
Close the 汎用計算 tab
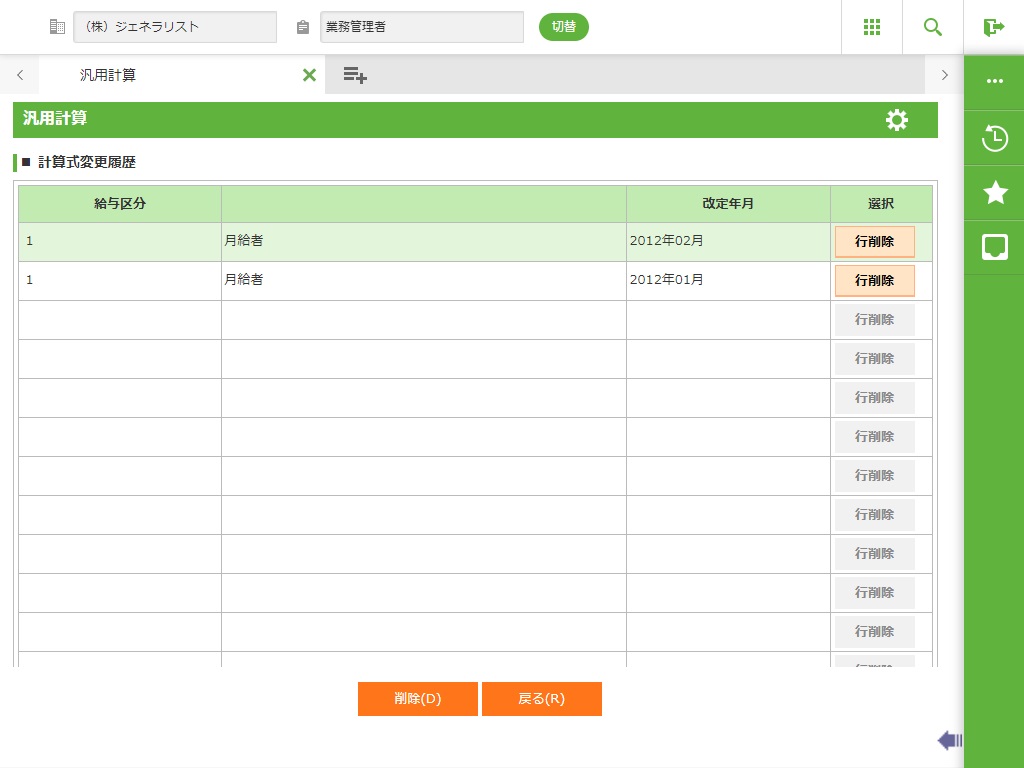tap(309, 75)
